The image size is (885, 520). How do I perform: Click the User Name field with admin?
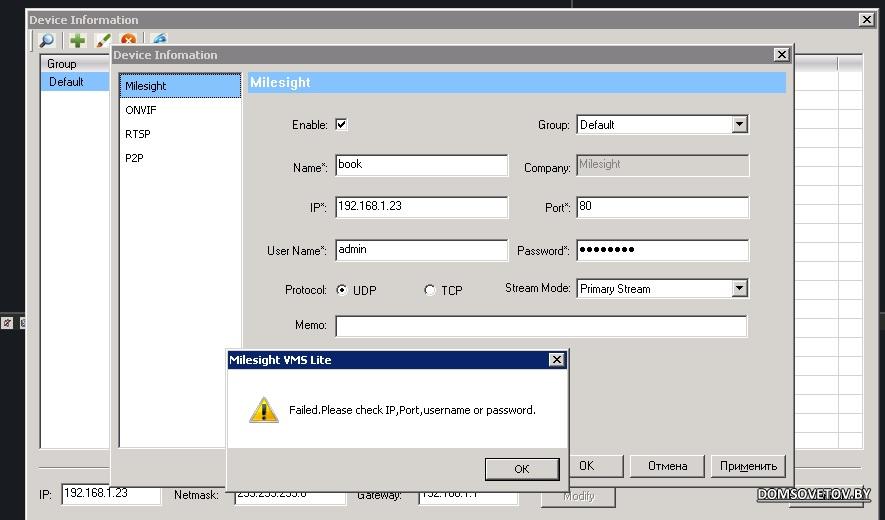(422, 250)
